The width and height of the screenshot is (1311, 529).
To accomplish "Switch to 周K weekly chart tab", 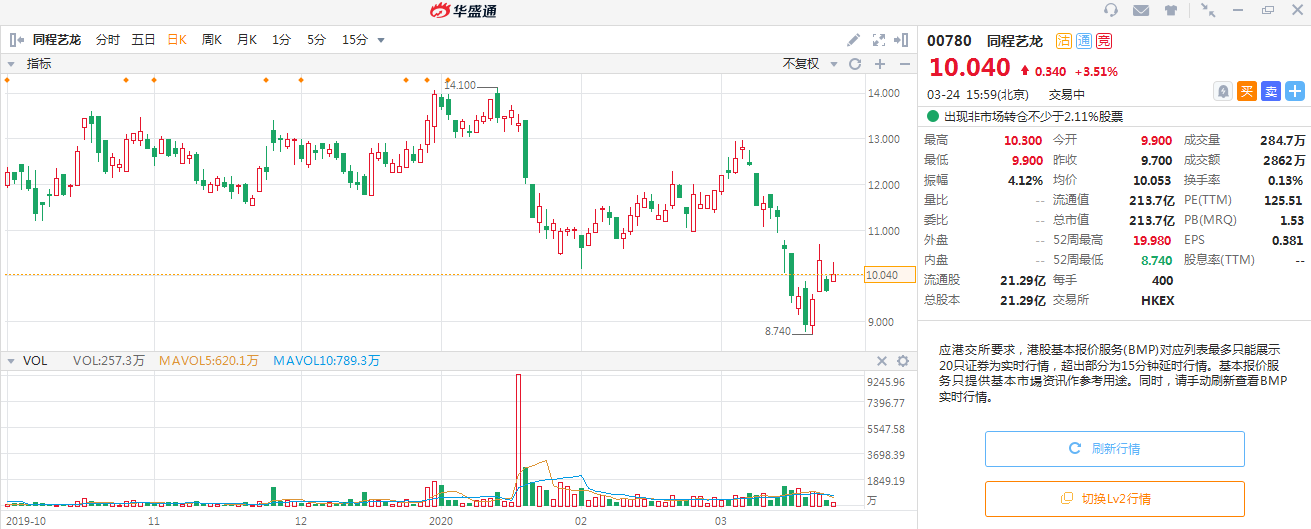I will tap(211, 40).
